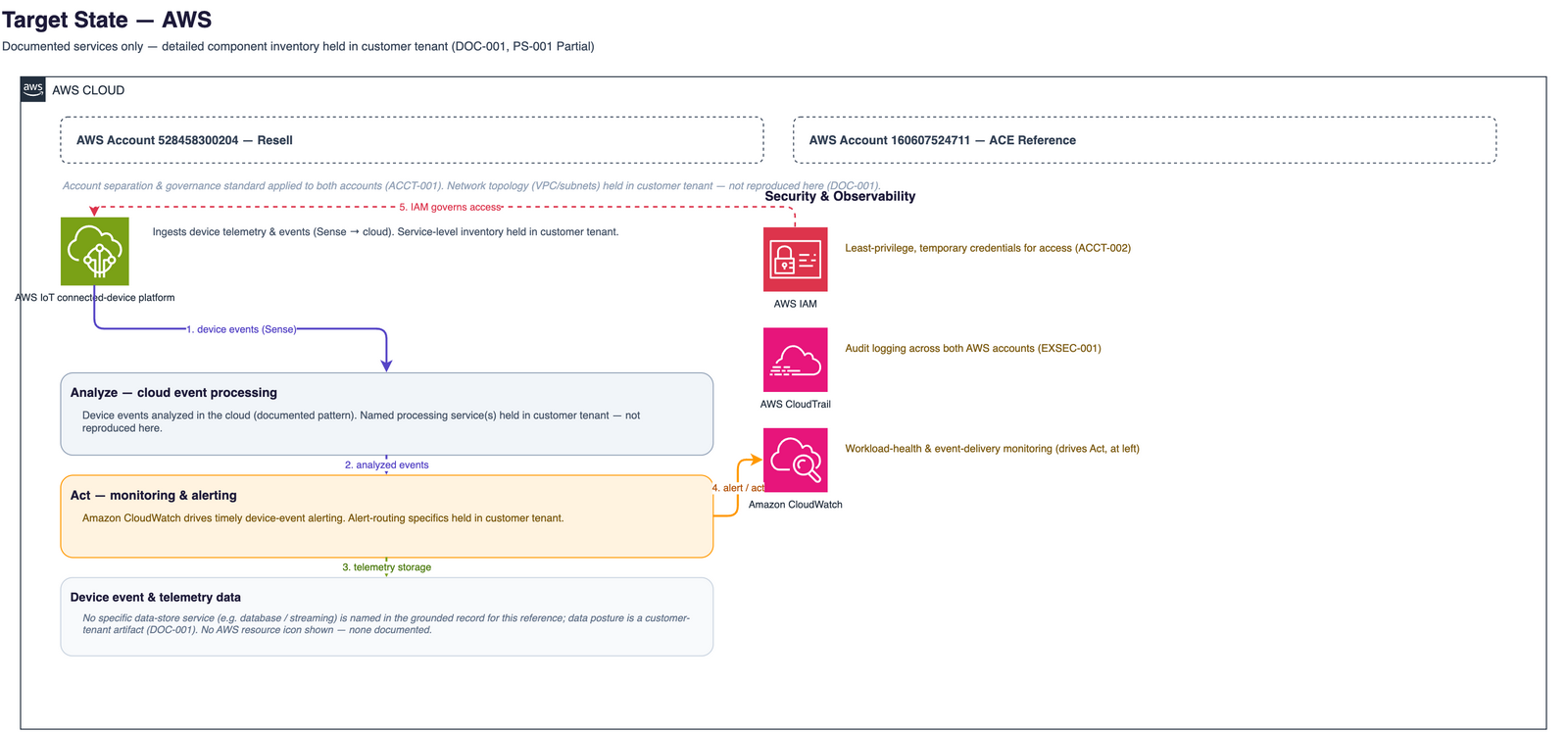Select the AWS CLOUD label

click(88, 90)
